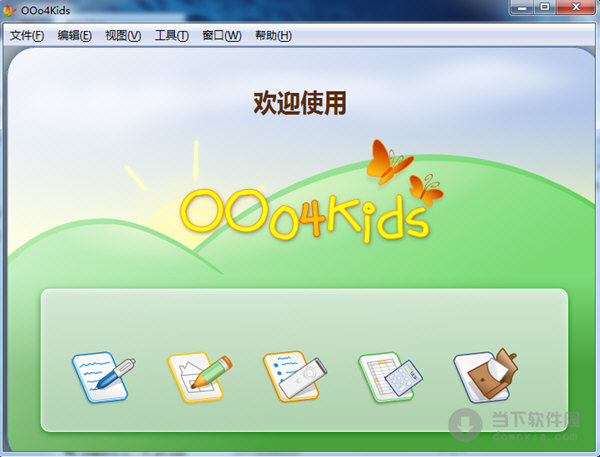Click the OOo4Kids title bar app icon

[x=9, y=10]
